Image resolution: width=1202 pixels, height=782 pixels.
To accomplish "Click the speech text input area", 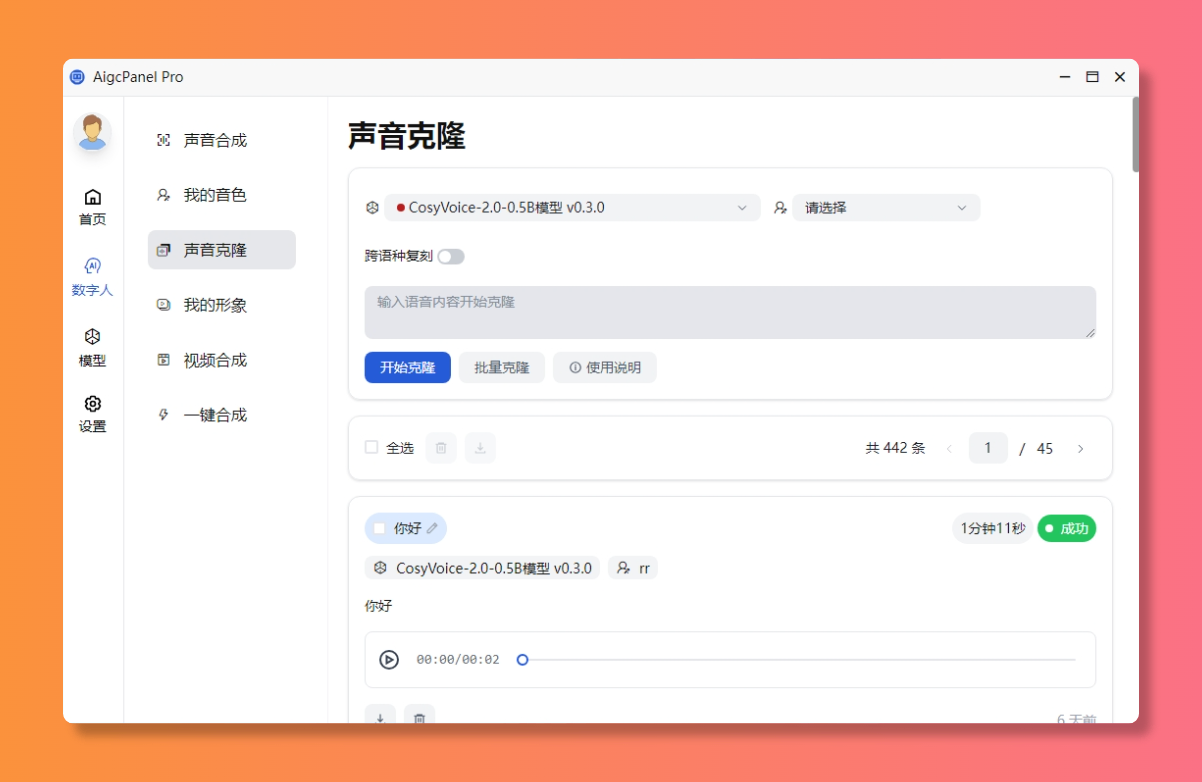I will [729, 312].
